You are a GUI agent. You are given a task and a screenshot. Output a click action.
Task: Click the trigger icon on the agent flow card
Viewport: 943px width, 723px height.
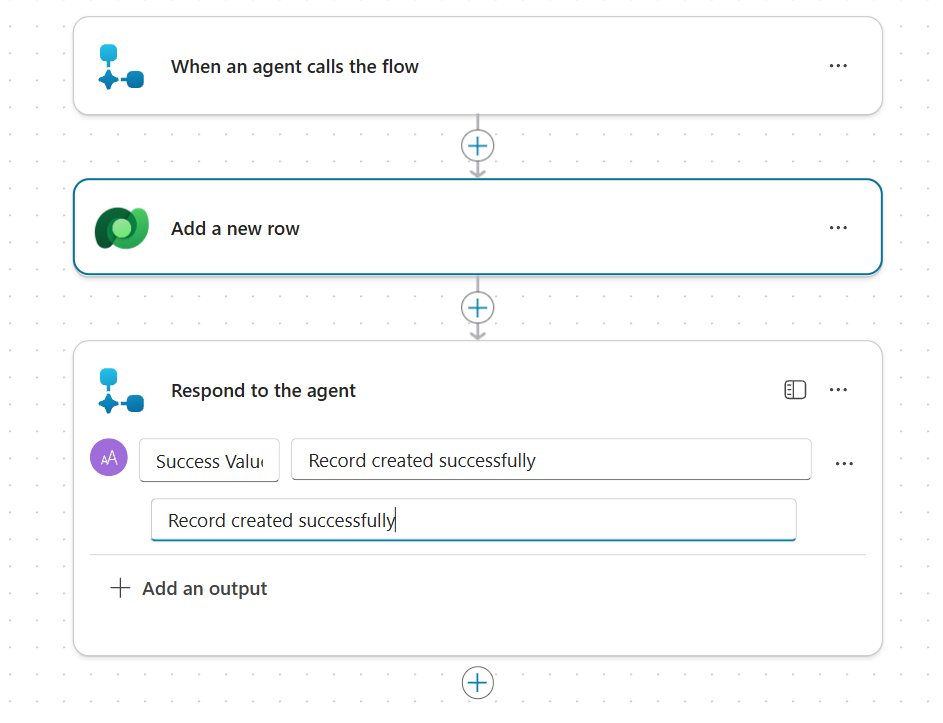coord(121,67)
